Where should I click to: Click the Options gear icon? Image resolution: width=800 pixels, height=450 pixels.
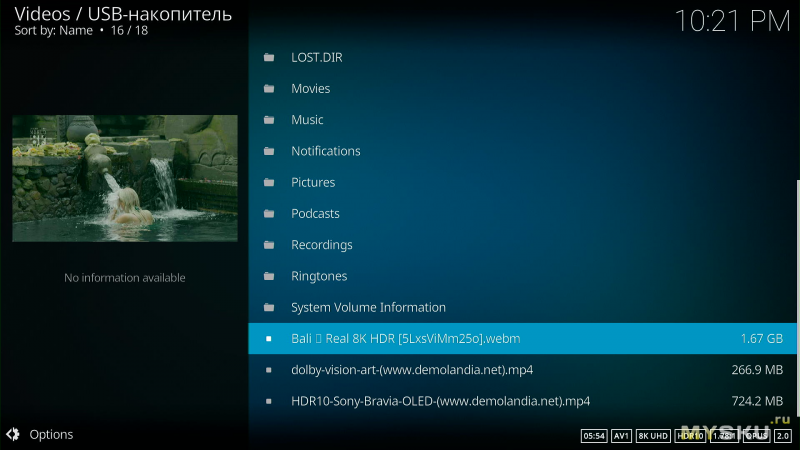13,434
